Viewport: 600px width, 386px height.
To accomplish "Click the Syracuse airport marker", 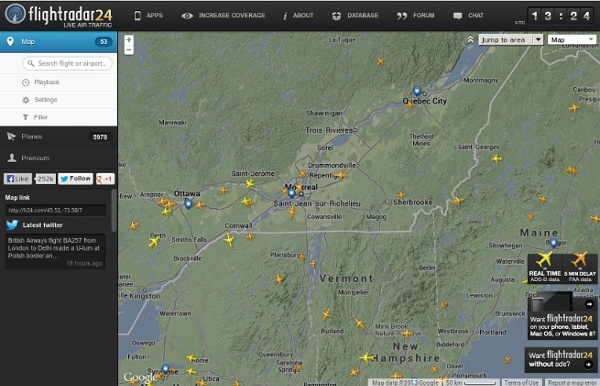I will pyautogui.click(x=165, y=369).
